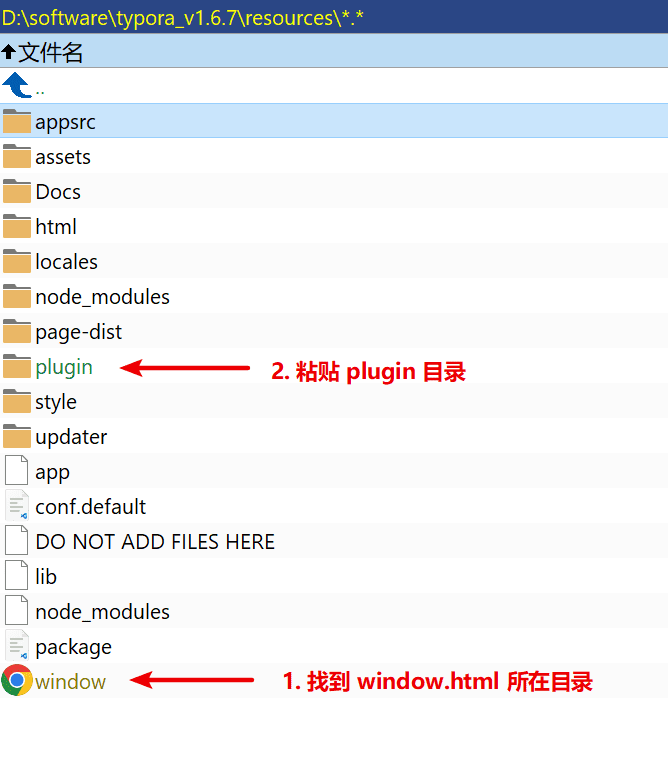
Task: Select the updater folder name
Action: [x=71, y=437]
